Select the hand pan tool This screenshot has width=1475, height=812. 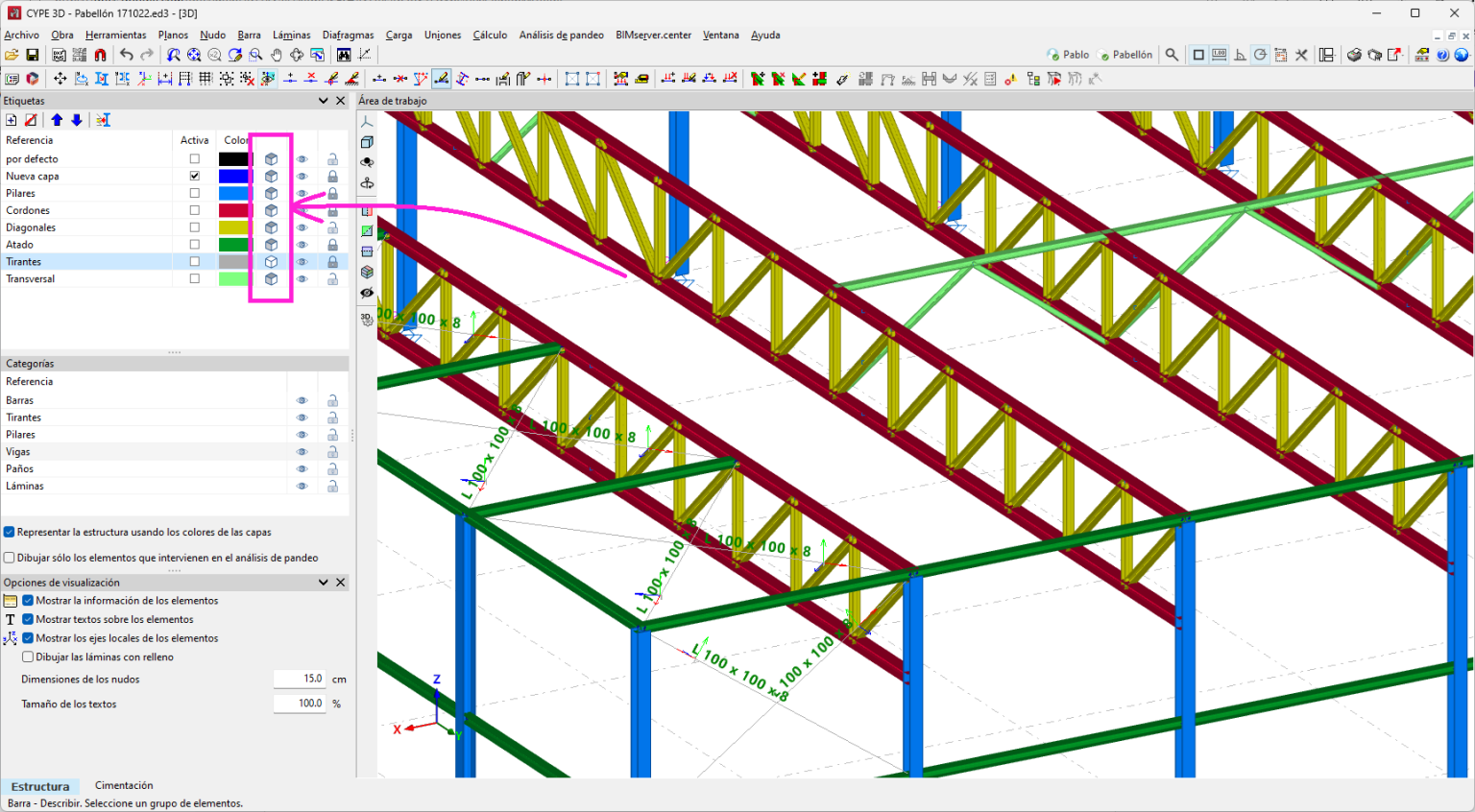click(x=277, y=55)
